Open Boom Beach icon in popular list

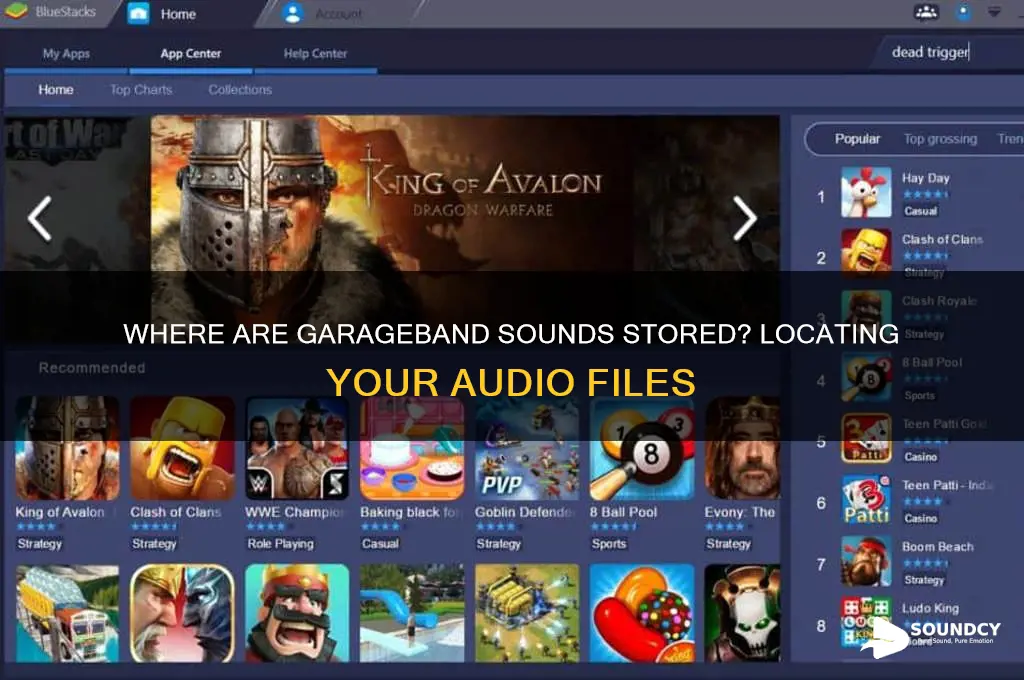866,560
